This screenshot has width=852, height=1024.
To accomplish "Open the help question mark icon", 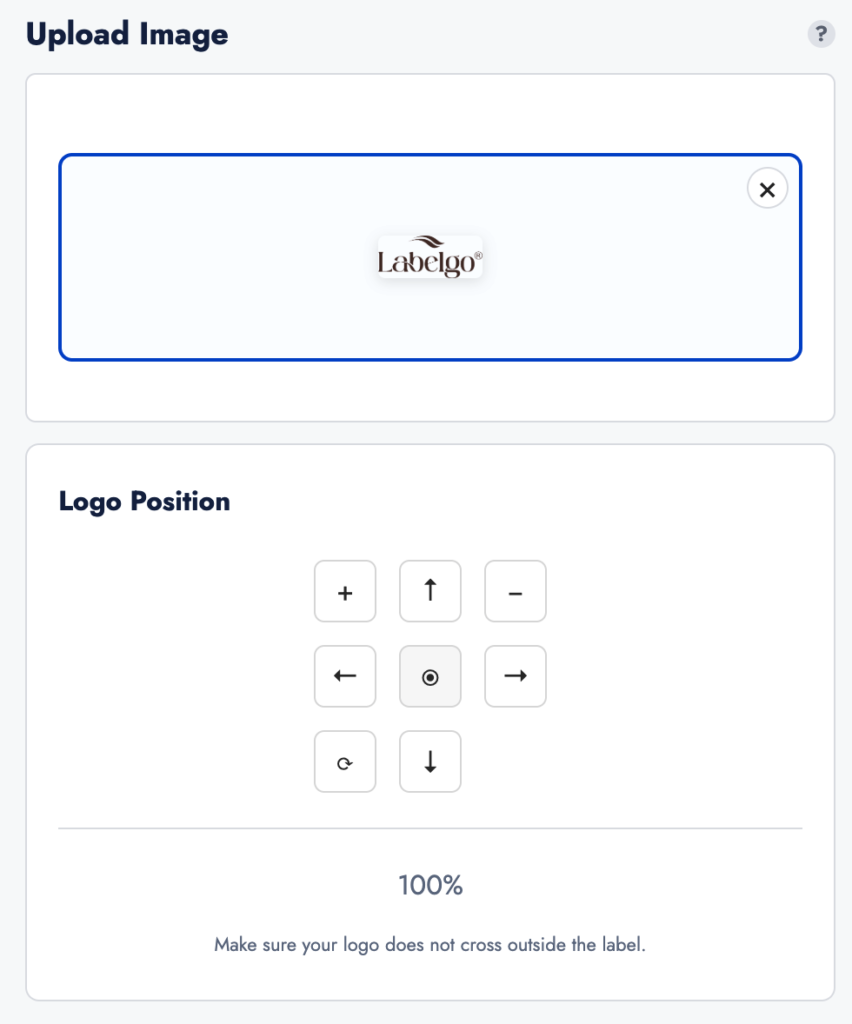I will click(x=821, y=35).
